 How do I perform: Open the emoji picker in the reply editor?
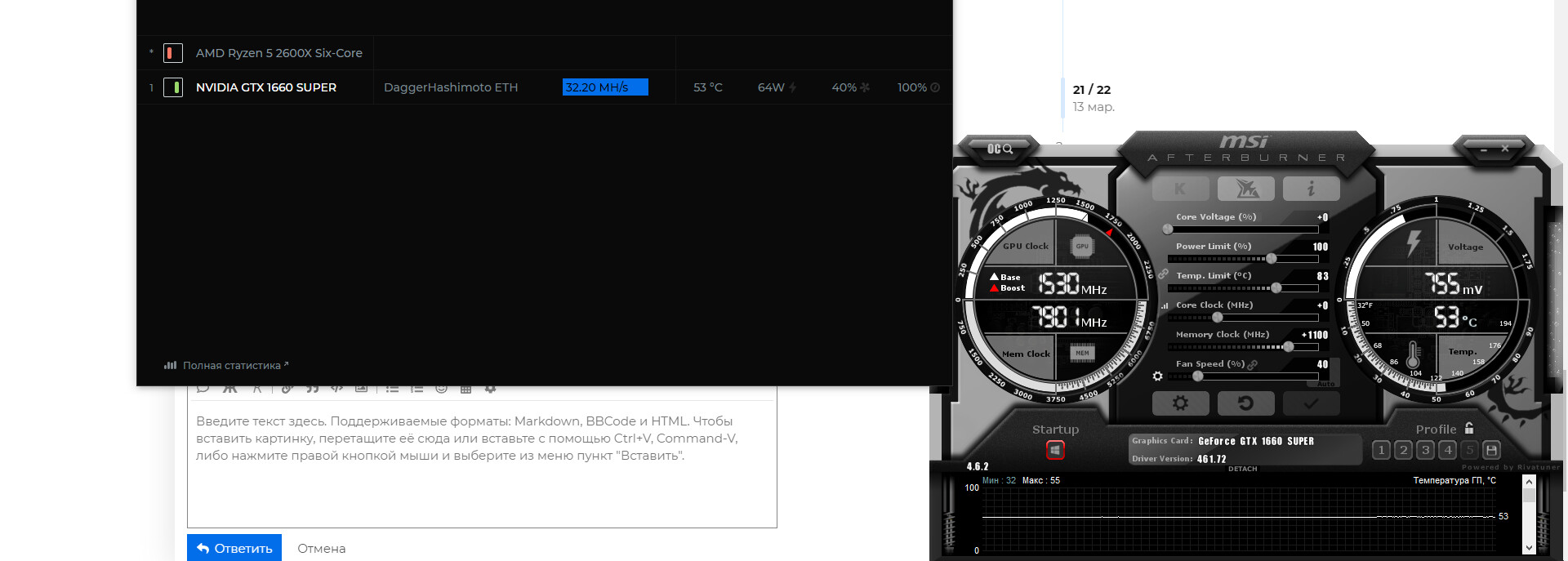441,389
